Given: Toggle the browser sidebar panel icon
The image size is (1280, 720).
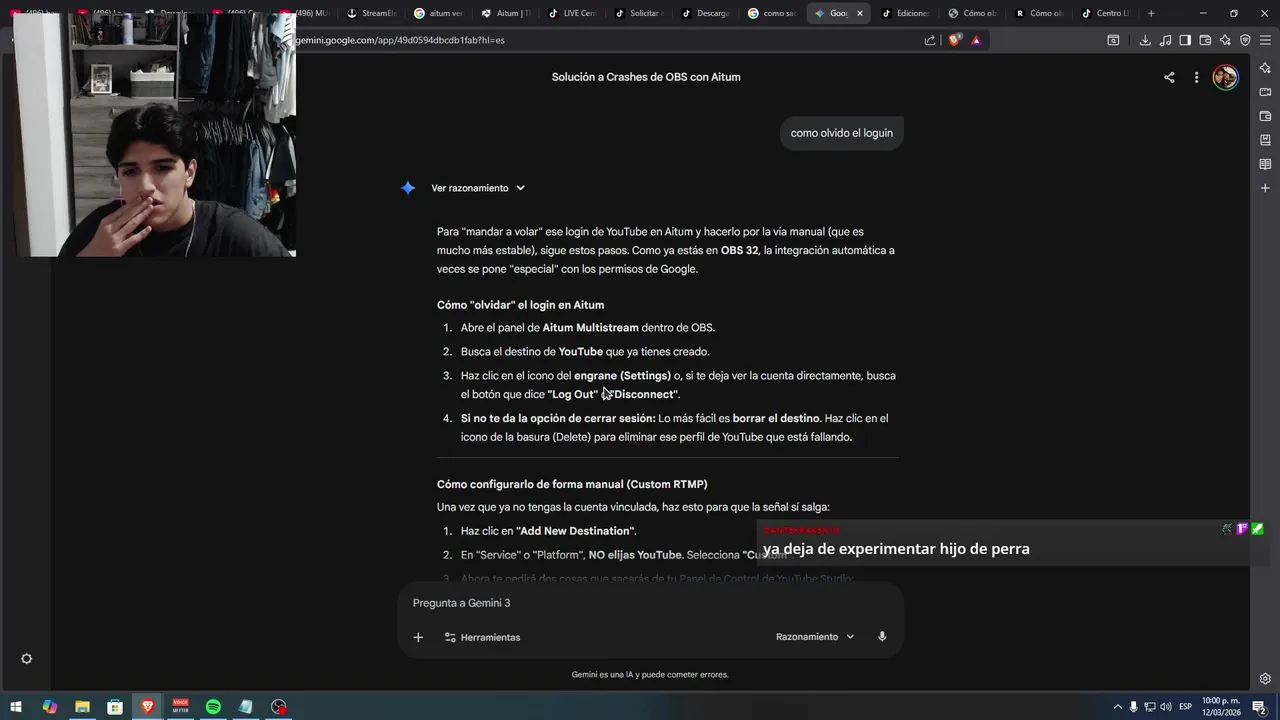Looking at the screenshot, I should click(x=1185, y=40).
